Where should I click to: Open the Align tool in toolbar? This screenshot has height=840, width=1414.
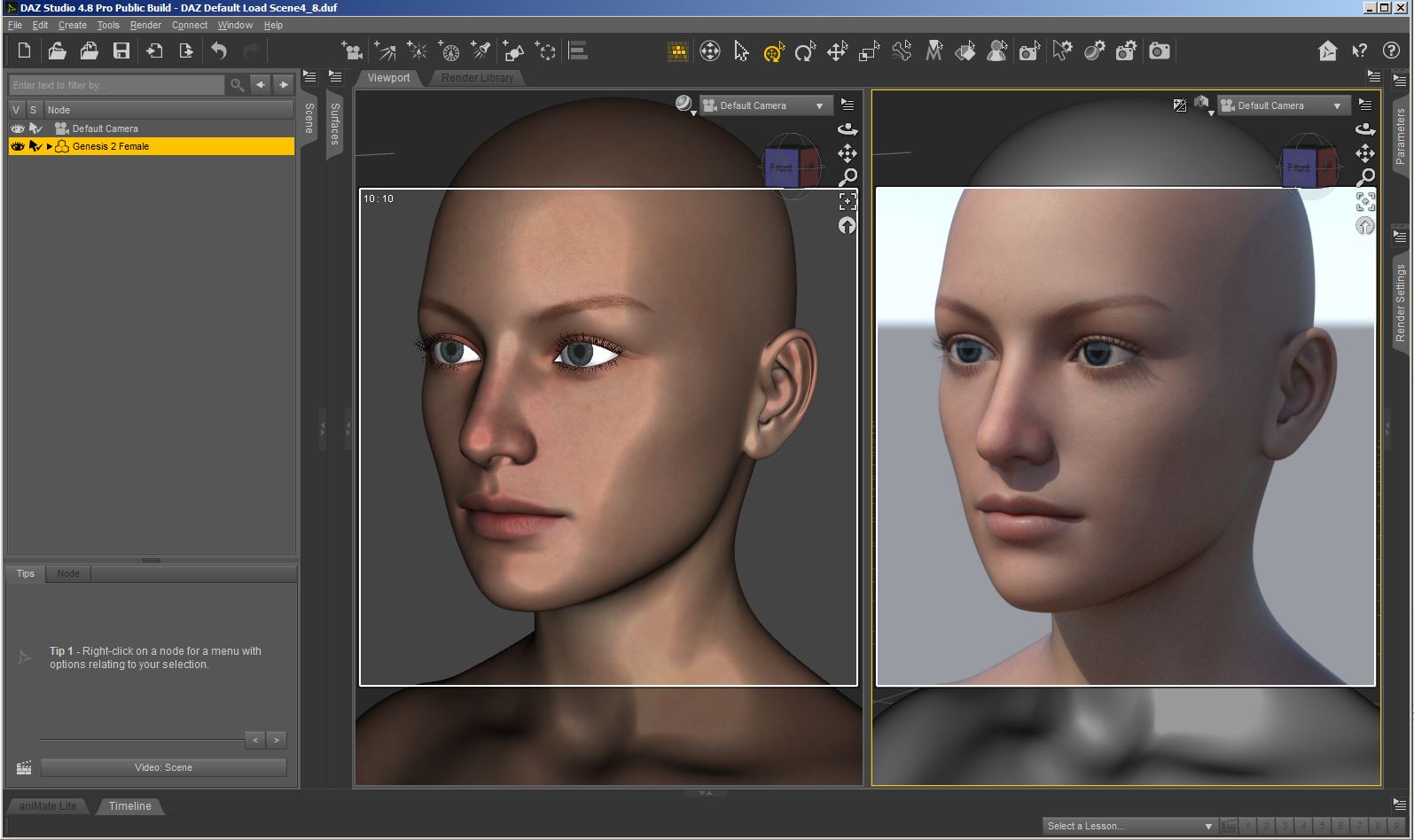coord(578,51)
